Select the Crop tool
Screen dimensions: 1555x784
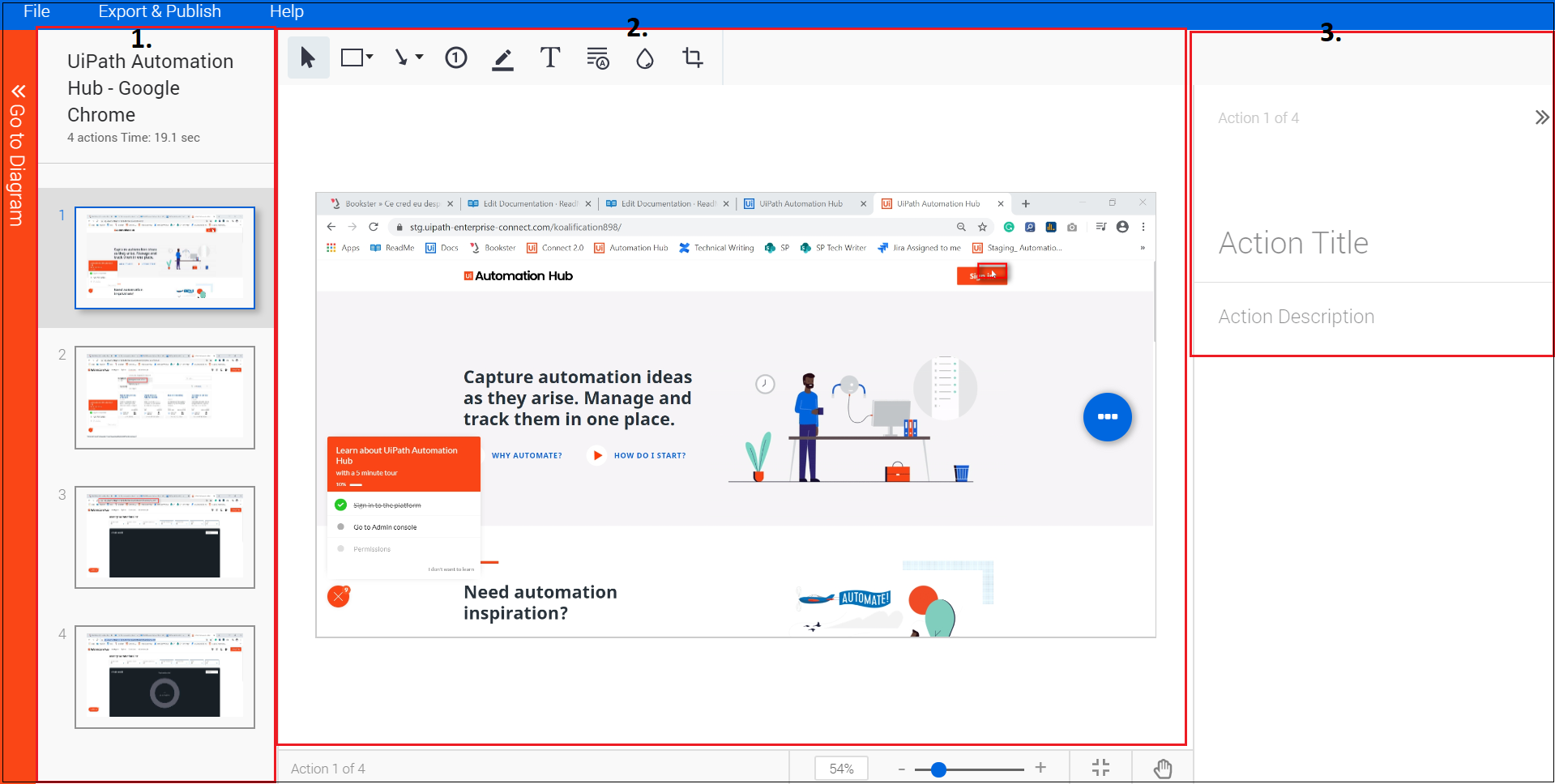[693, 58]
